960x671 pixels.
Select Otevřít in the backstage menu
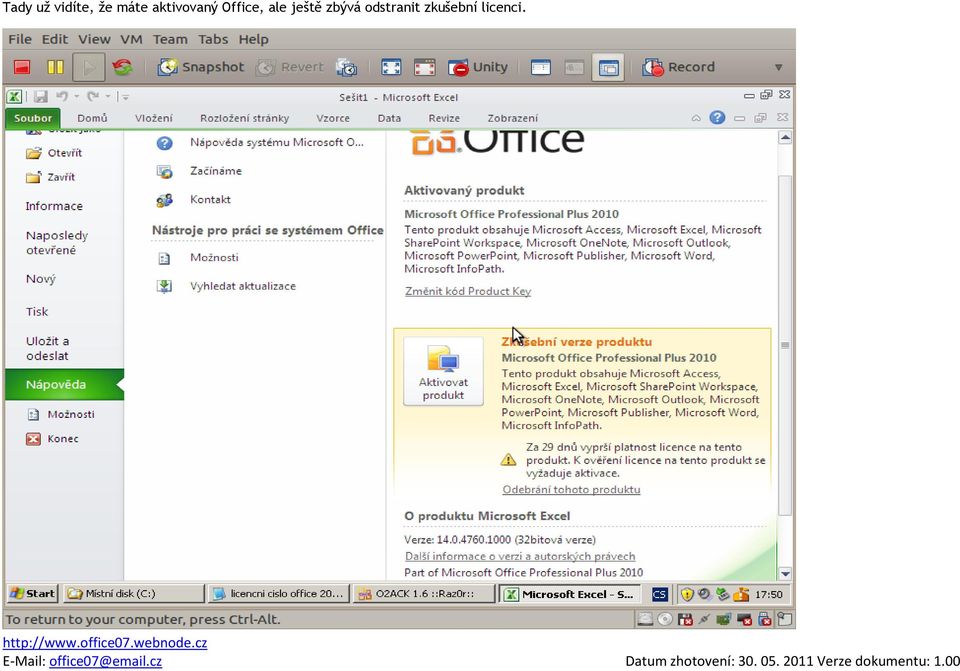click(x=54, y=153)
